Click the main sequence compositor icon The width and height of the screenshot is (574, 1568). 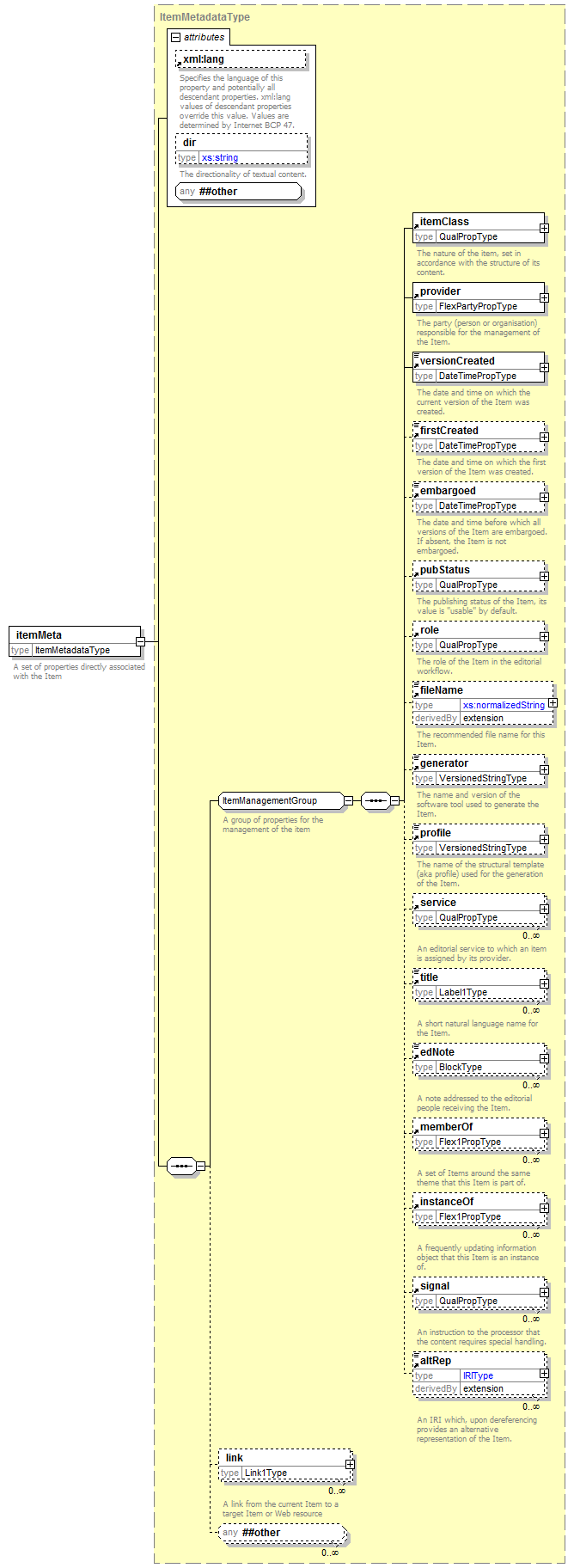pyautogui.click(x=181, y=1166)
